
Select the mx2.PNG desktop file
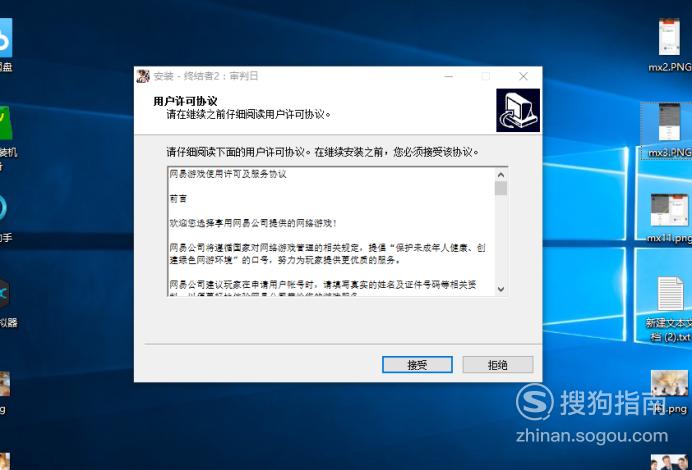tap(669, 45)
